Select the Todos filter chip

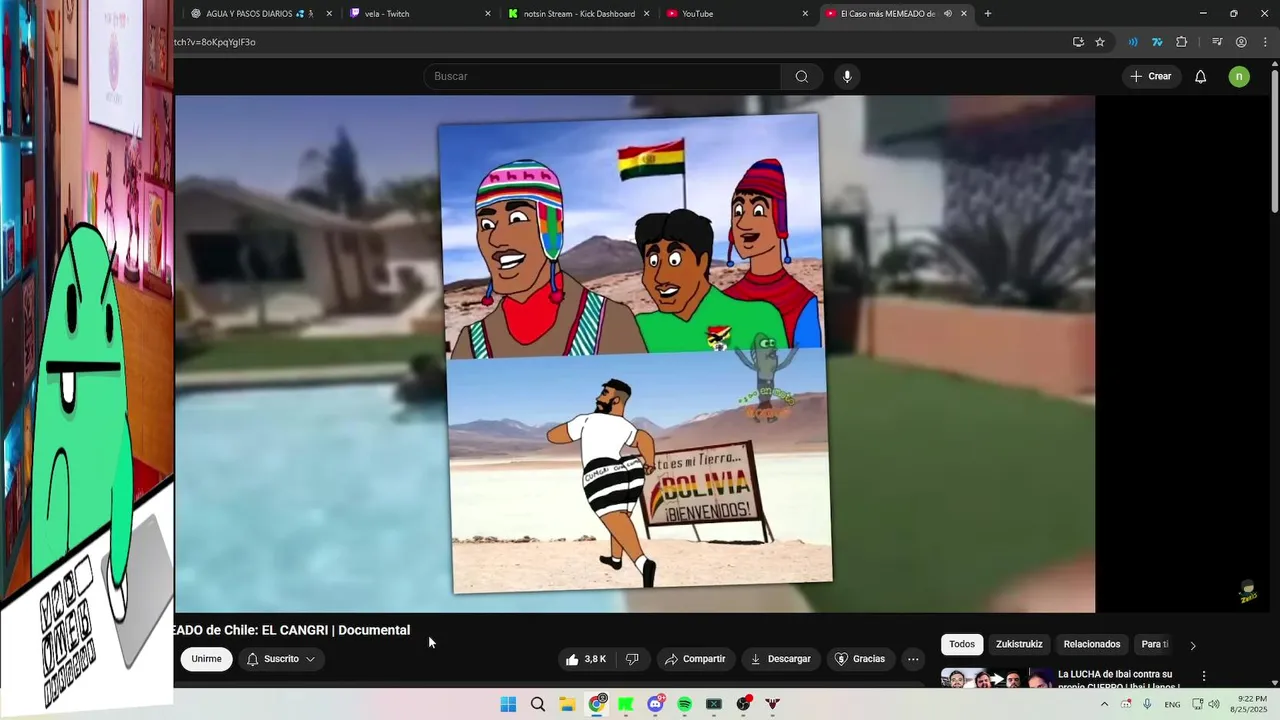(962, 645)
